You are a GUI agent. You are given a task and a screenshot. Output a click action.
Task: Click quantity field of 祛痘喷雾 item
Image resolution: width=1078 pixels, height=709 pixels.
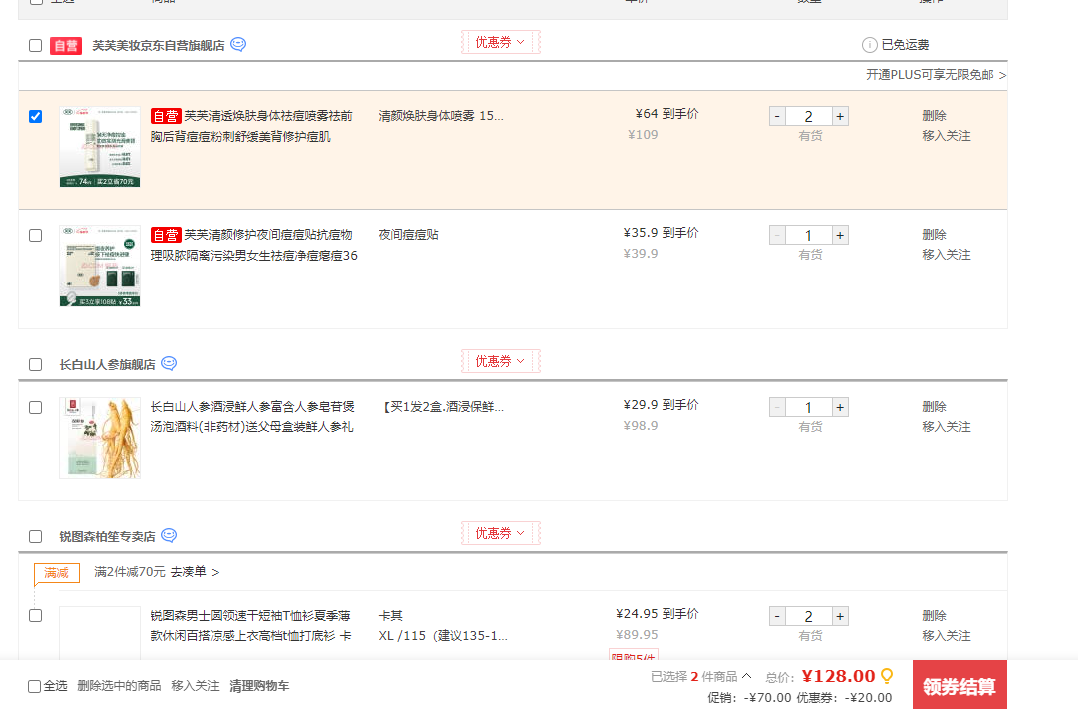click(x=808, y=116)
